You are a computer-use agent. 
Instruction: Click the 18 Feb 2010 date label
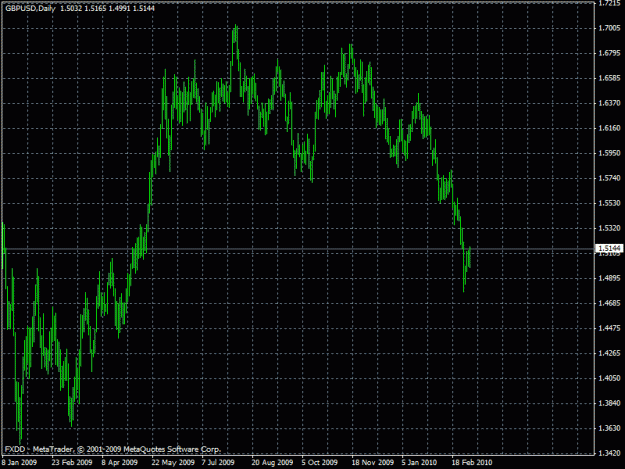pyautogui.click(x=472, y=463)
